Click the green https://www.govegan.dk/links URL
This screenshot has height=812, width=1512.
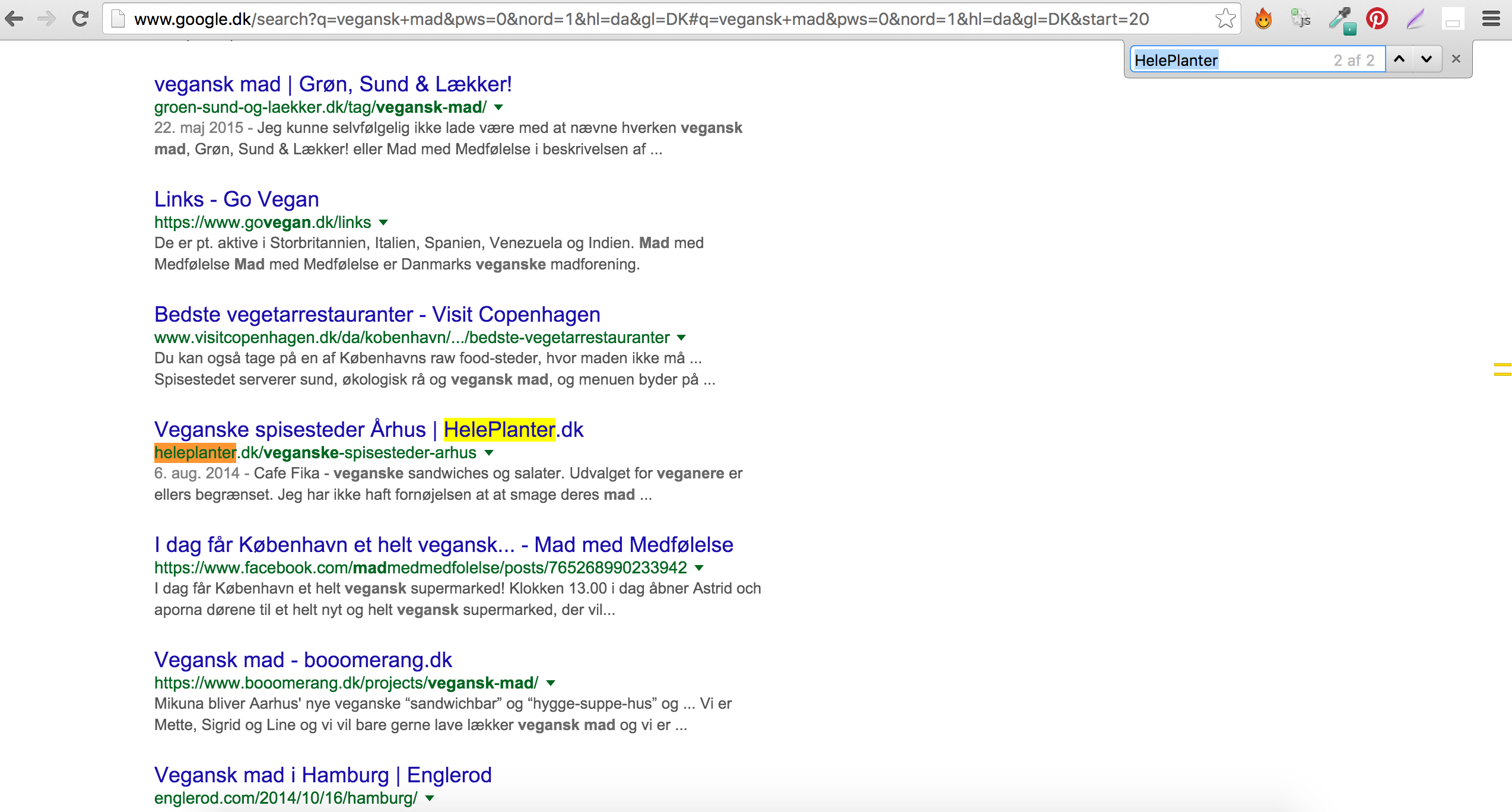click(263, 223)
